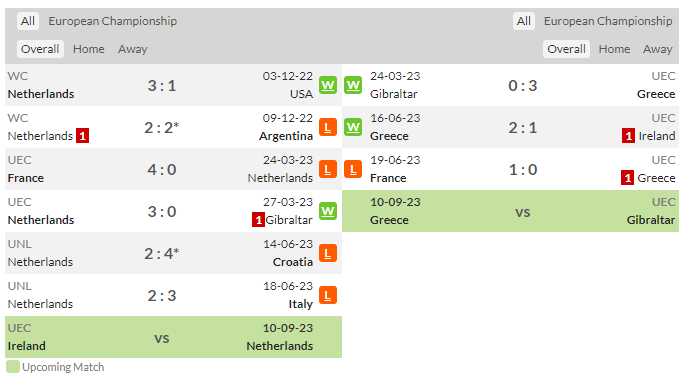Click the red card icon next to Ireland
The image size is (682, 388).
tap(628, 136)
